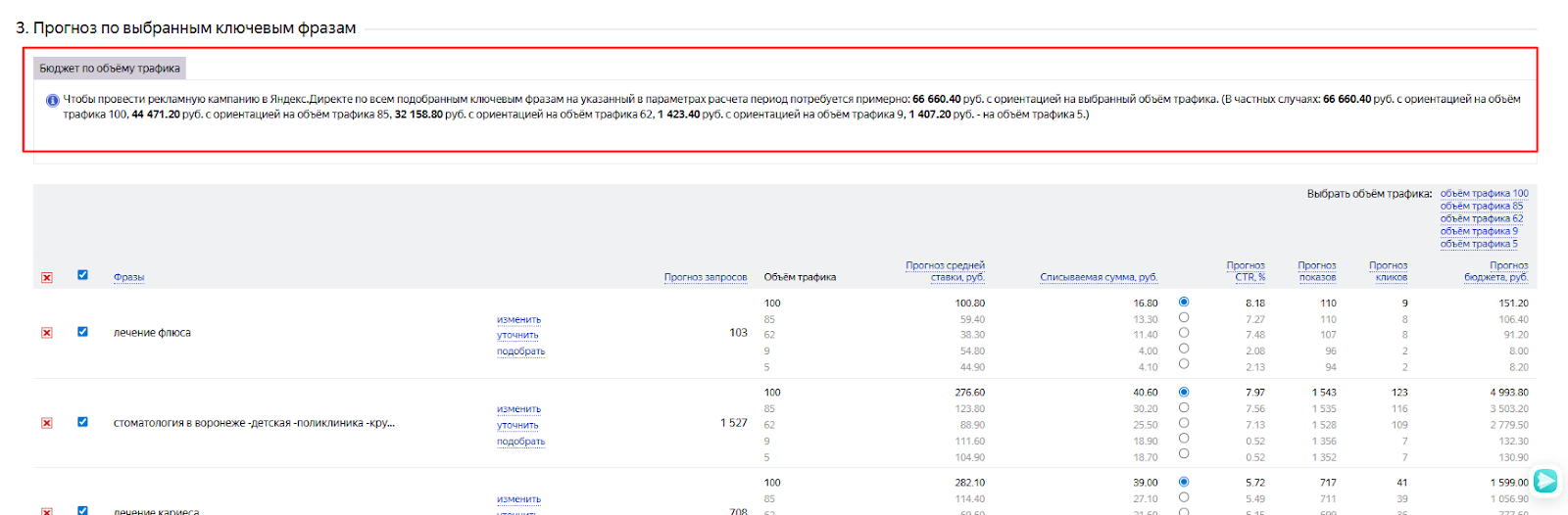1568x515 pixels.
Task: Remove the 'стоматология в воронеже' phrase row
Action: coord(47,423)
